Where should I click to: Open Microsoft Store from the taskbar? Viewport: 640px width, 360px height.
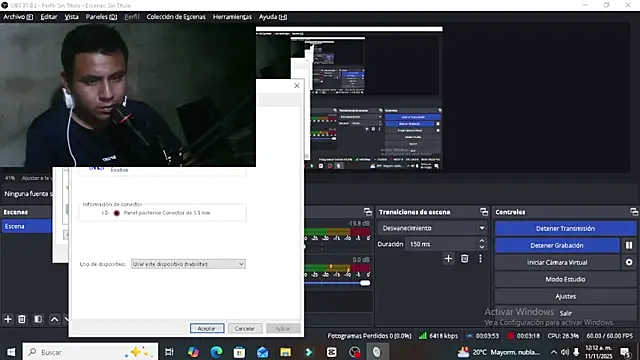click(239, 352)
